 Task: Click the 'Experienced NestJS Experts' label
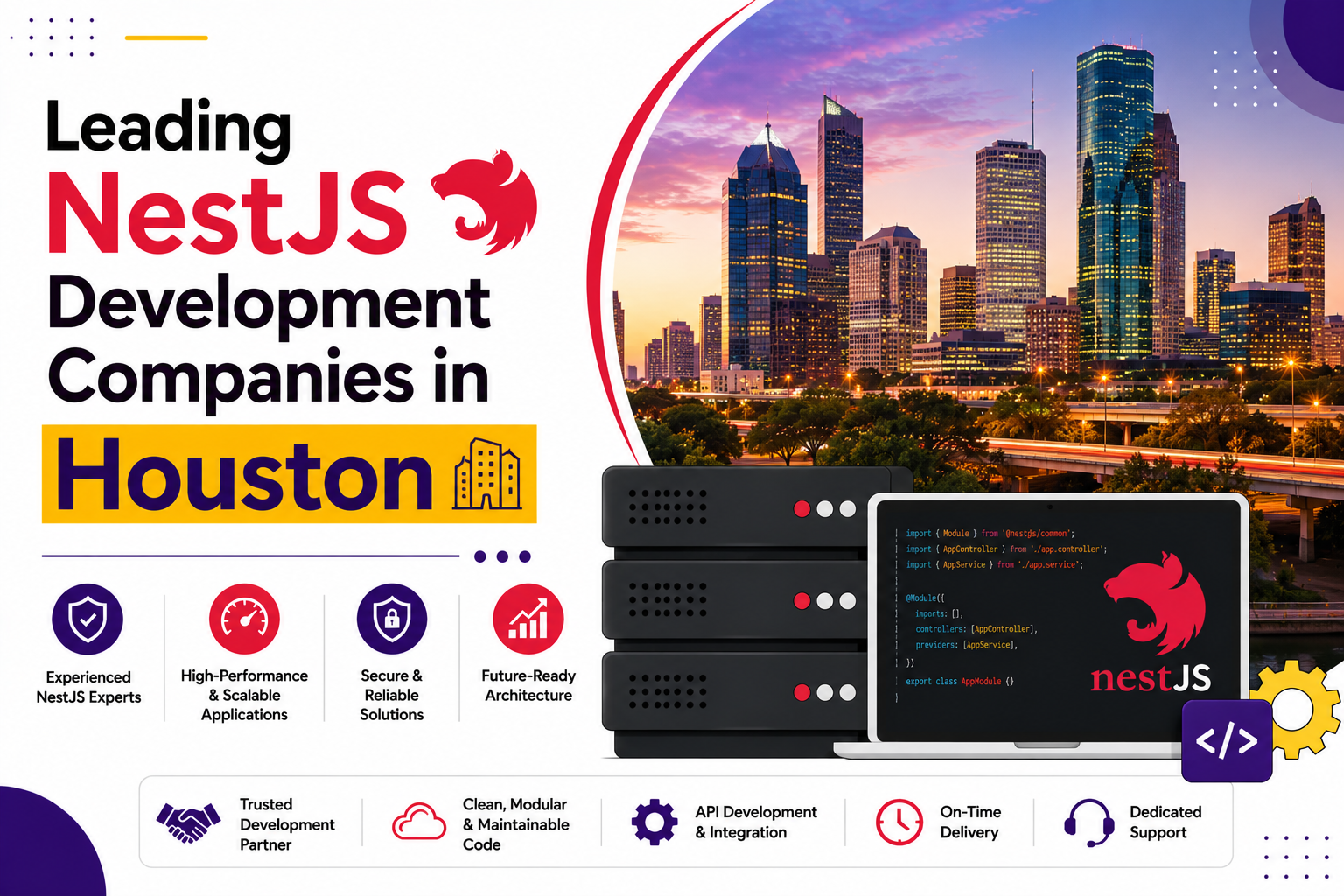pos(88,687)
